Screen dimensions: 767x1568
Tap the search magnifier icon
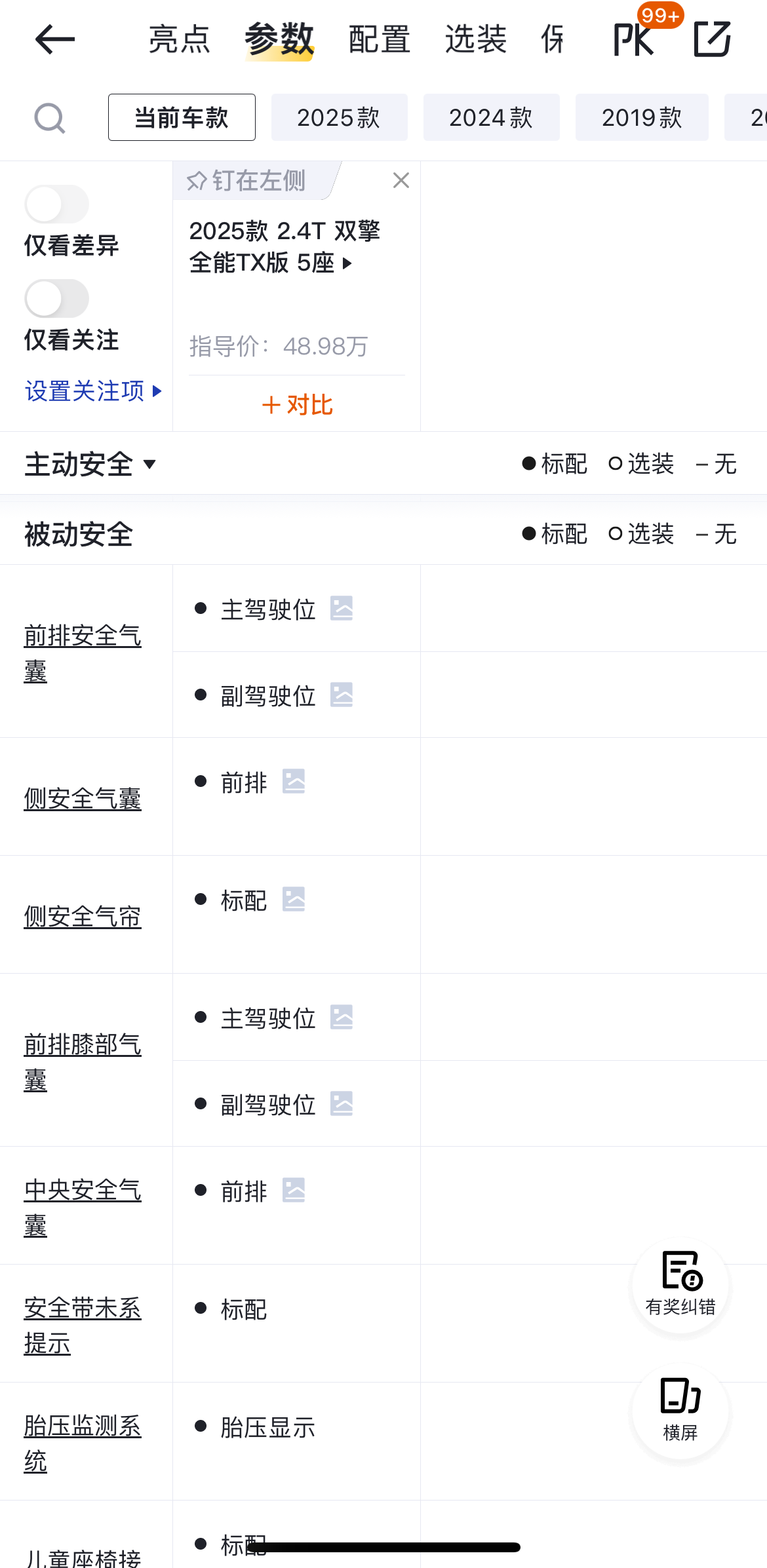(x=49, y=118)
